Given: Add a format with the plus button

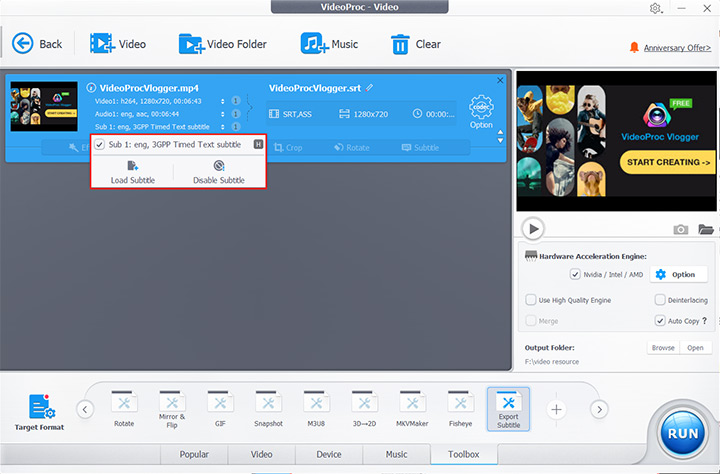Looking at the screenshot, I should click(x=556, y=409).
